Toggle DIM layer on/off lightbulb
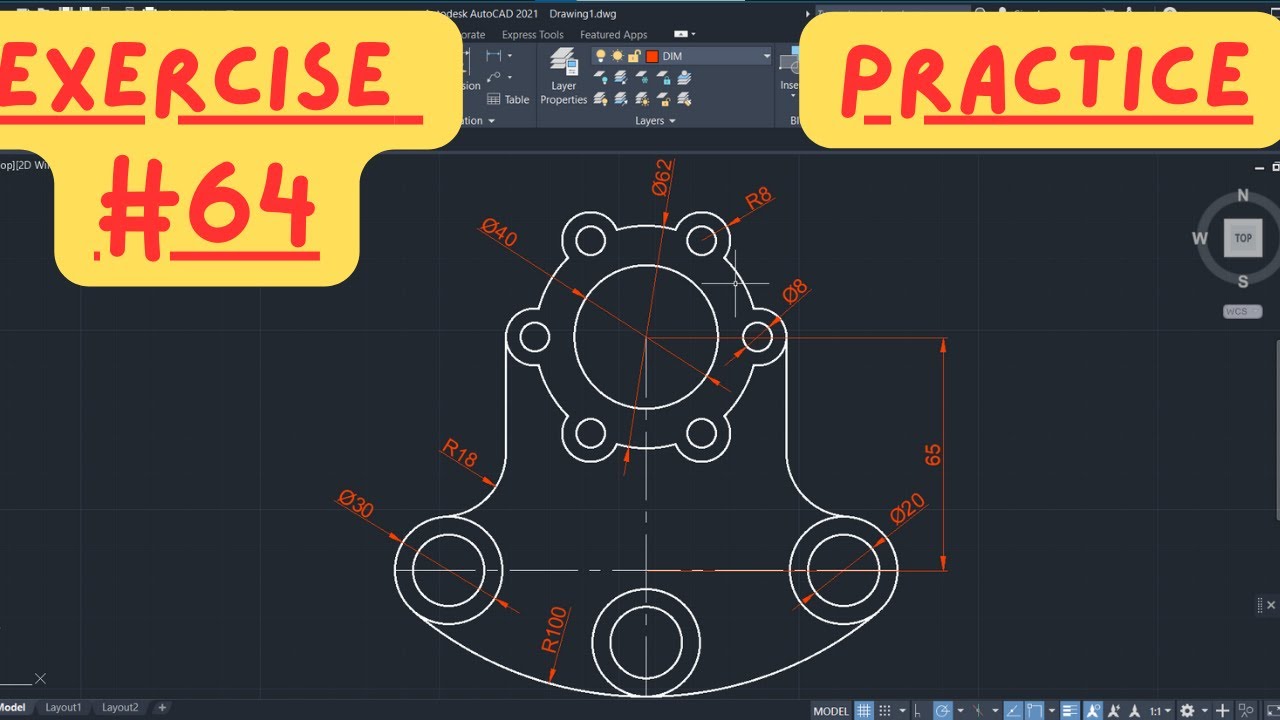Image resolution: width=1280 pixels, height=720 pixels. (601, 56)
